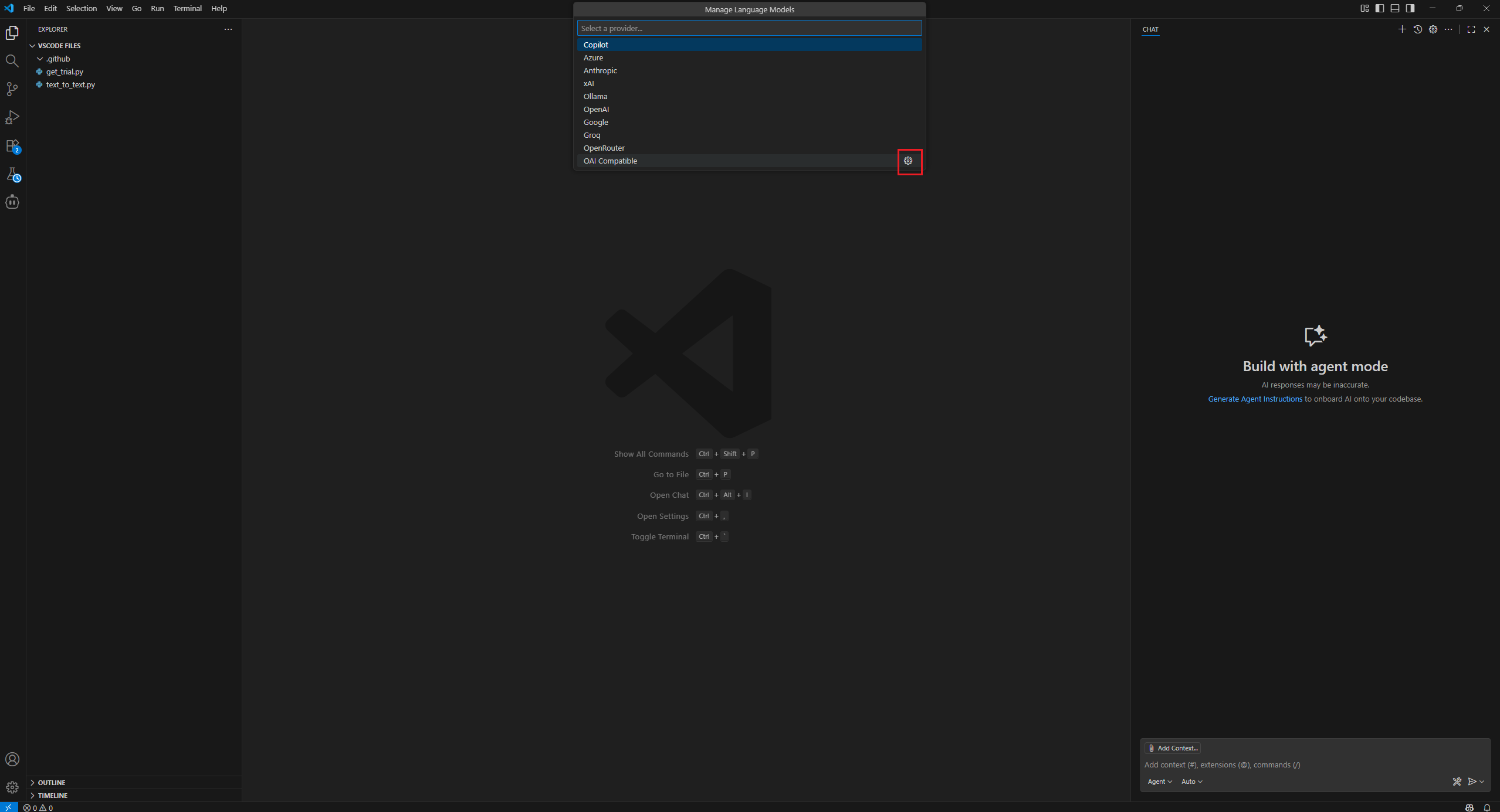Open the Extensions view
Image resolution: width=1500 pixels, height=812 pixels.
(x=12, y=146)
